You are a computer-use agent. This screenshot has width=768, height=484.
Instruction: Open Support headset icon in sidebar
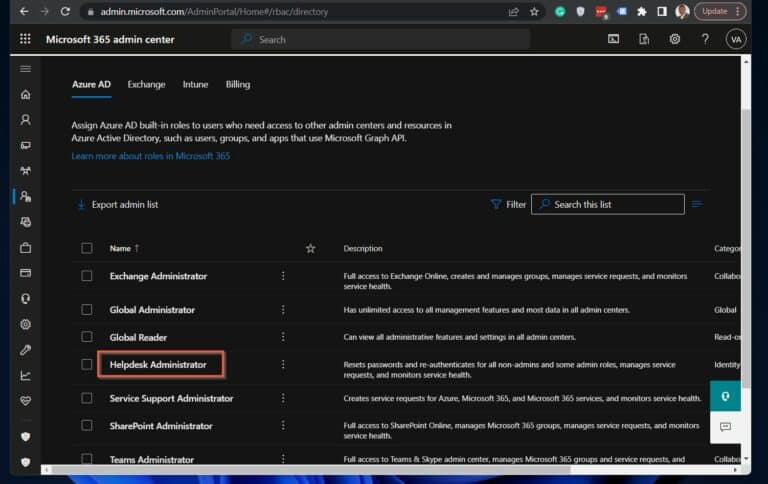25,299
